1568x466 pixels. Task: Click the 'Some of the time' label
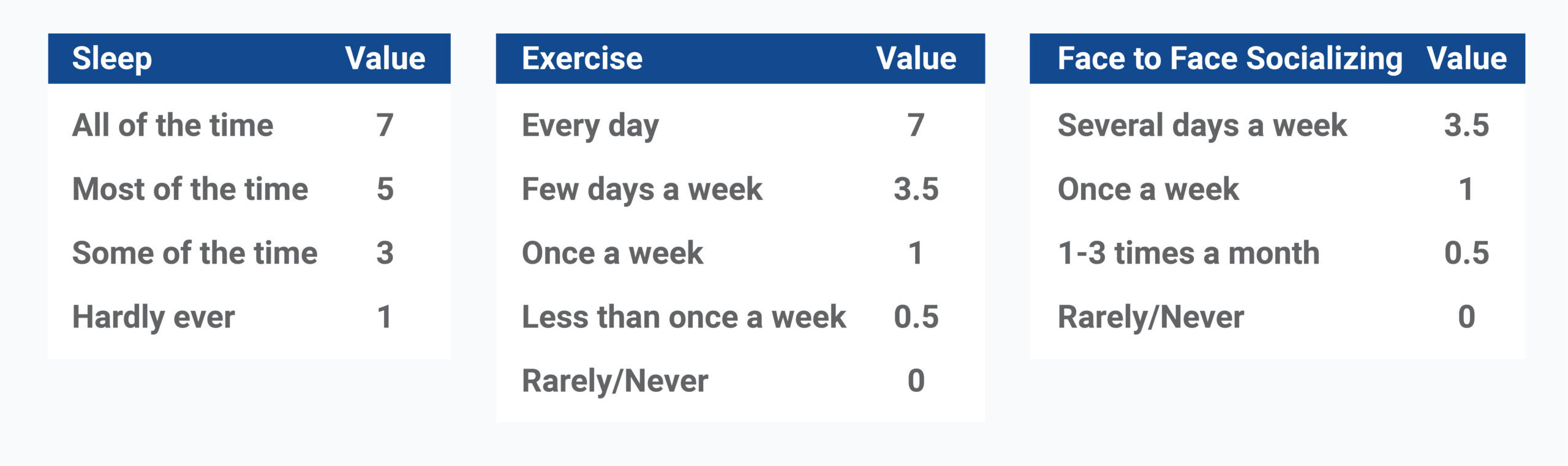[x=195, y=253]
